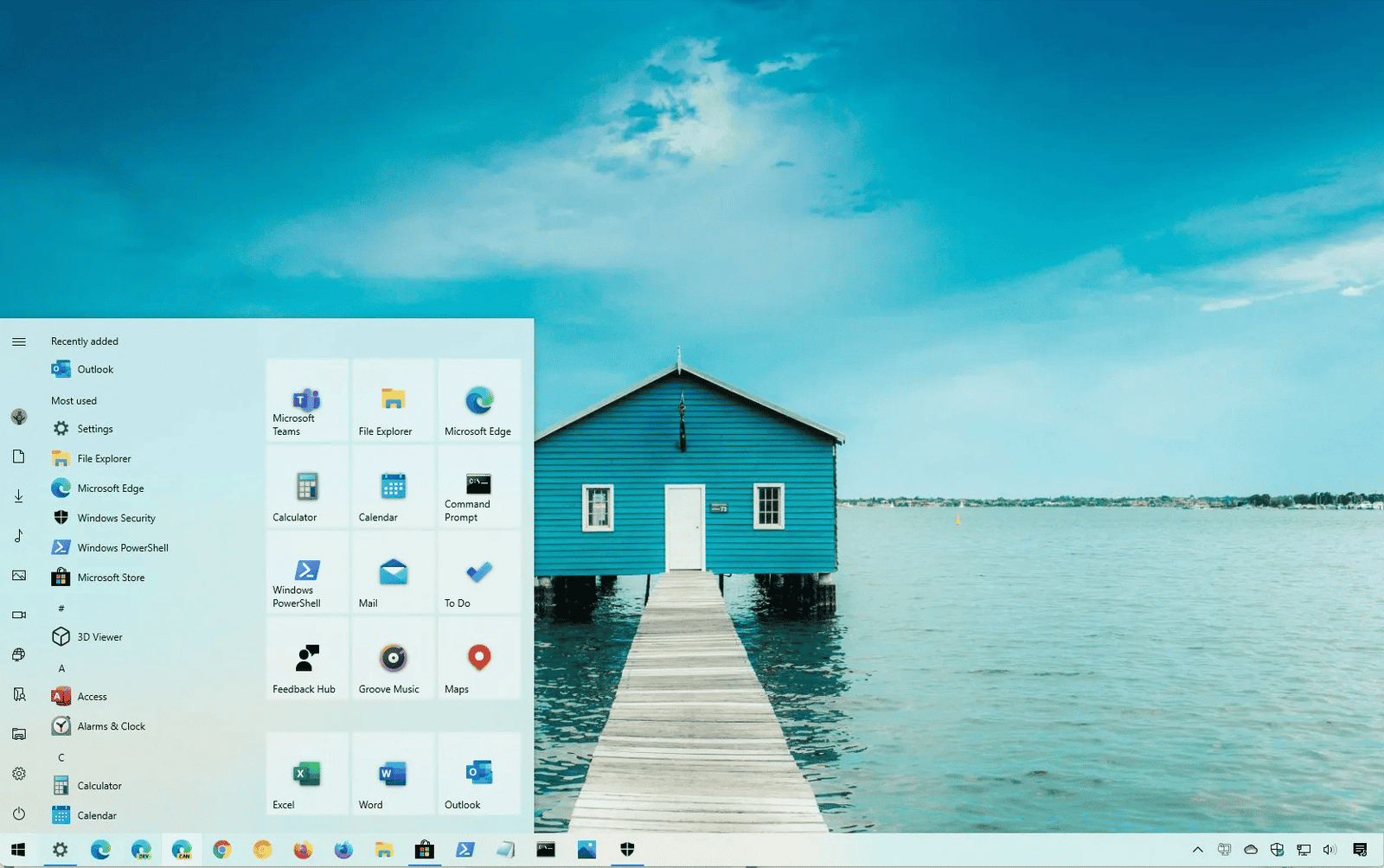Expand the Start menu hamburger
1384x868 pixels.
tap(18, 341)
